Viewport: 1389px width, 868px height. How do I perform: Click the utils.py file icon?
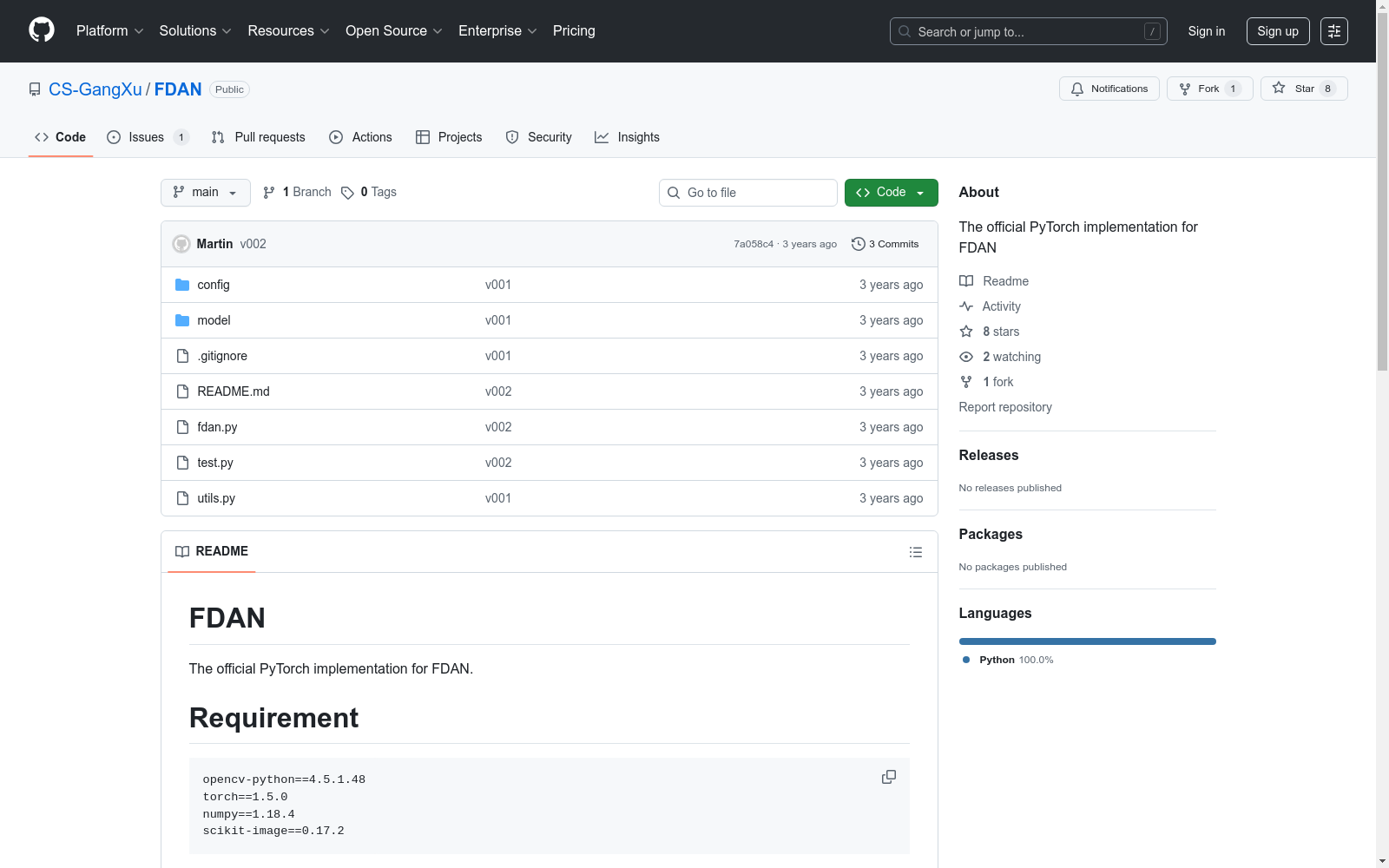coord(182,498)
